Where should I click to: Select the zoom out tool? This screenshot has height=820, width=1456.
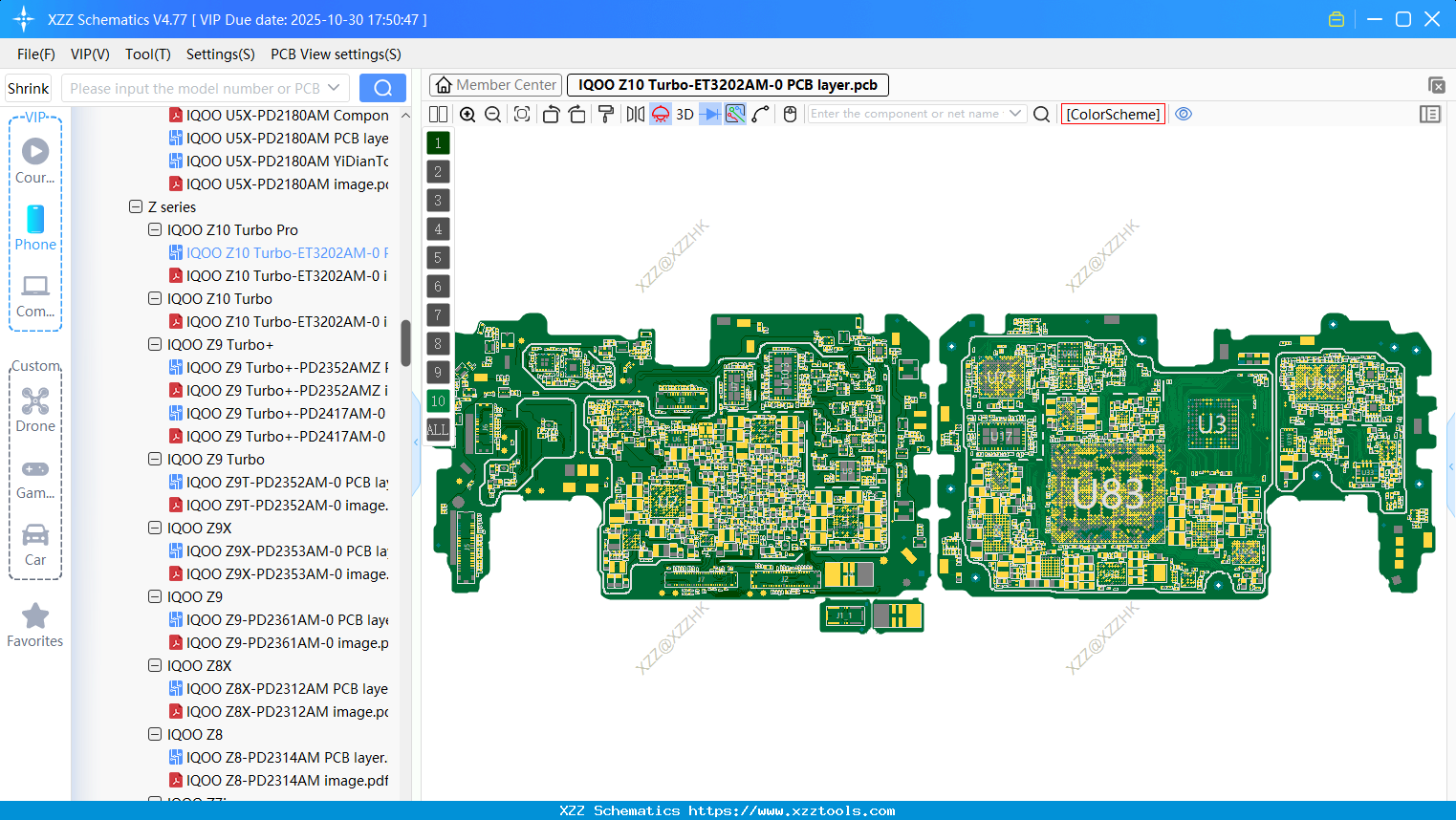492,114
